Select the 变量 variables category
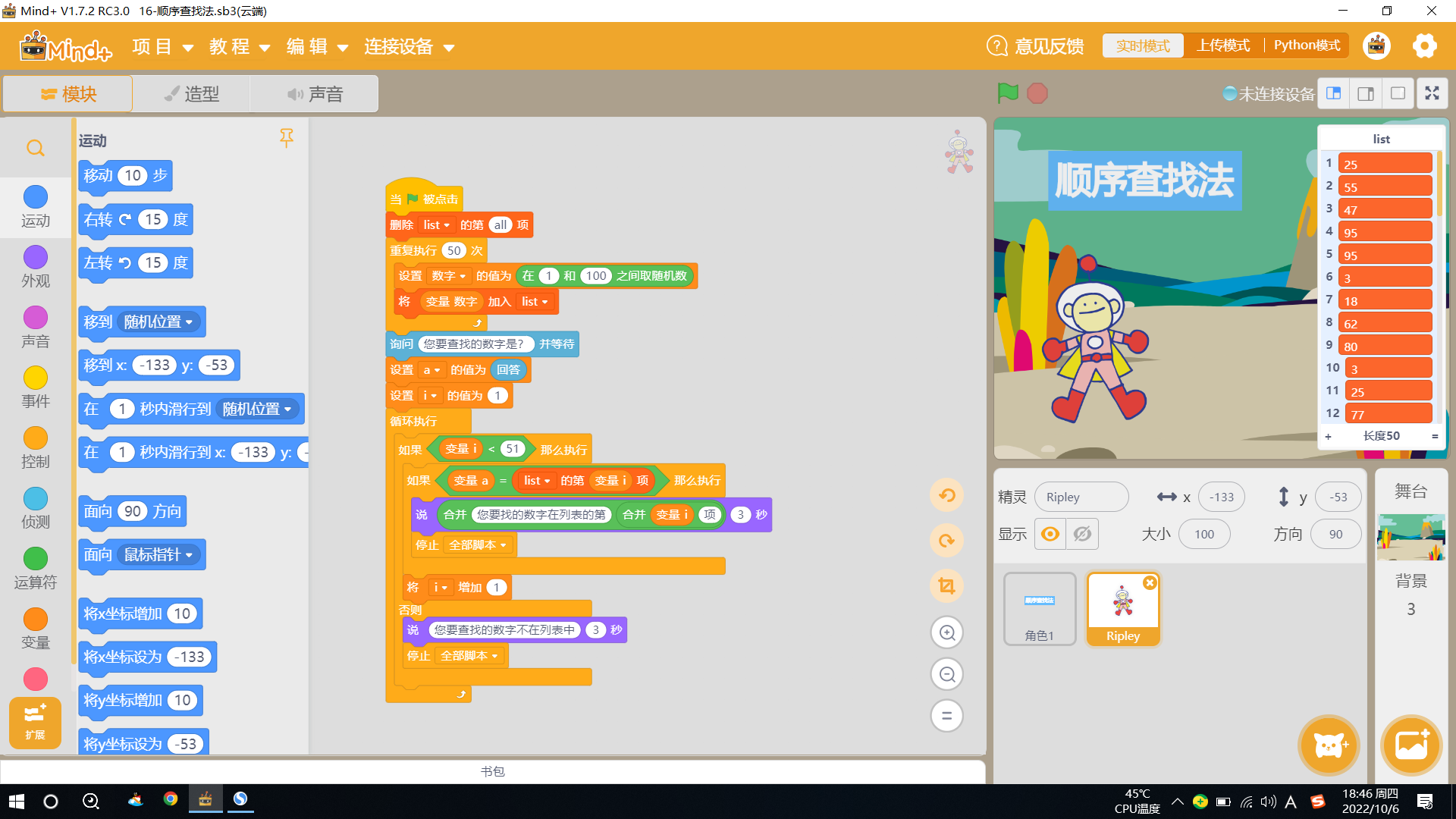Image resolution: width=1456 pixels, height=819 pixels. coord(36,629)
